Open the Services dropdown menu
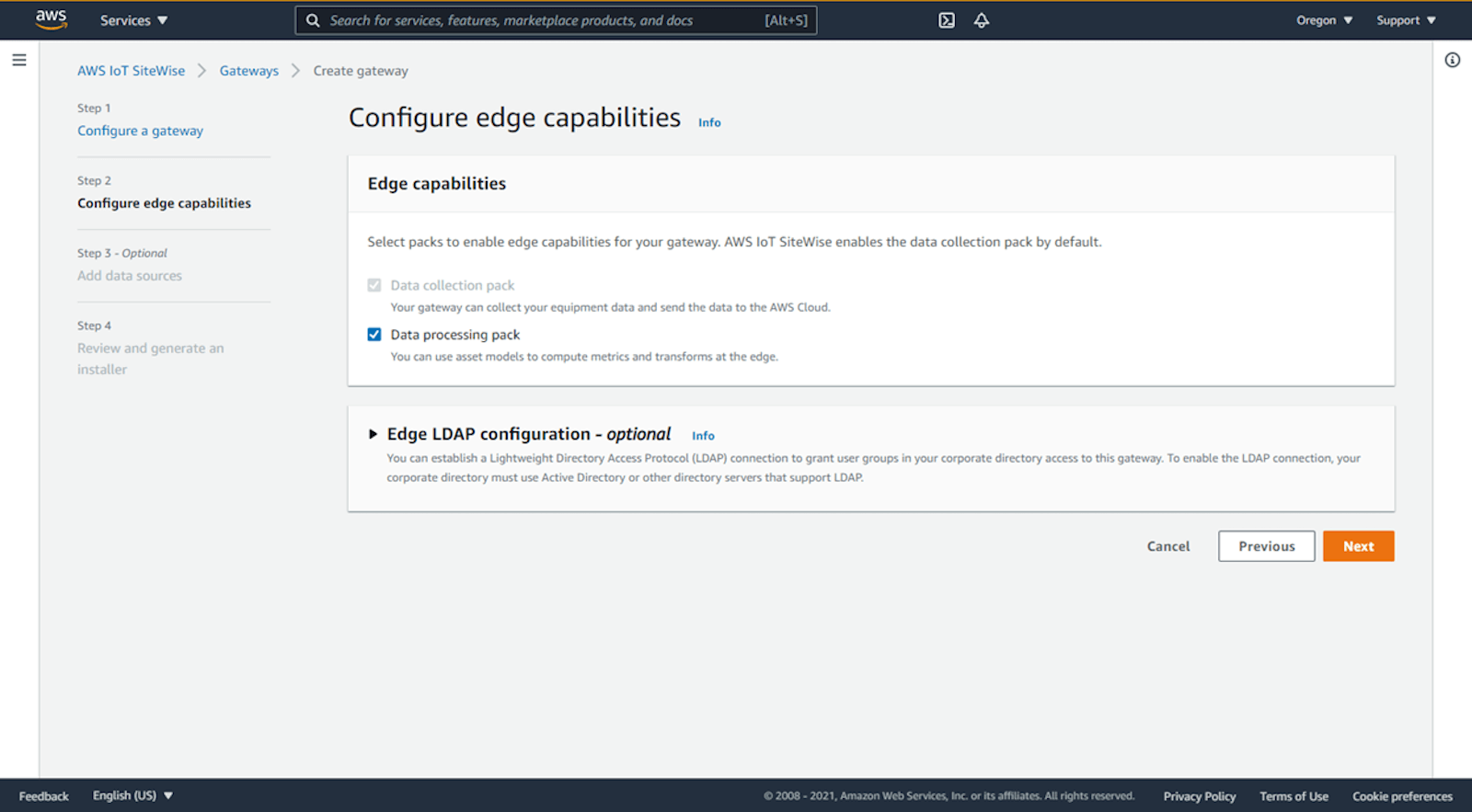Image resolution: width=1472 pixels, height=812 pixels. click(x=134, y=20)
